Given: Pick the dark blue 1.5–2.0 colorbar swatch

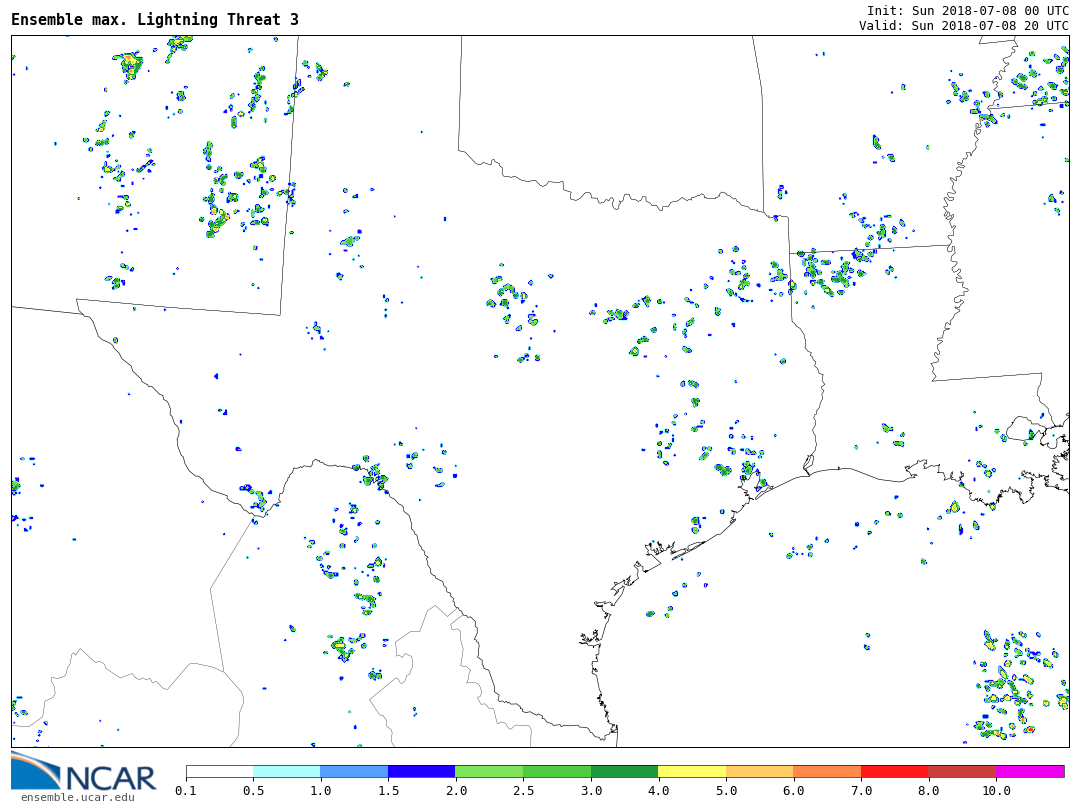Looking at the screenshot, I should pyautogui.click(x=422, y=772).
